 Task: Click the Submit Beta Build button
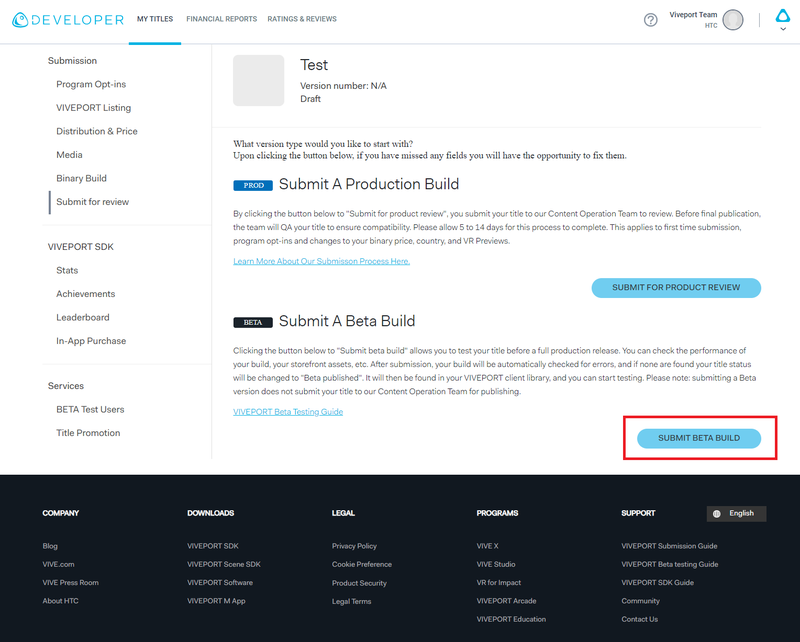pos(699,438)
